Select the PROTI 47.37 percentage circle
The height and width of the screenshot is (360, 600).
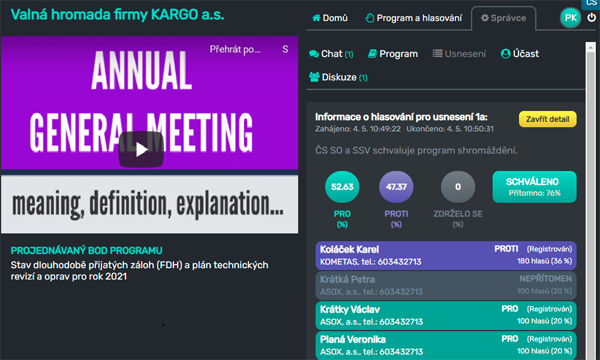pos(396,187)
